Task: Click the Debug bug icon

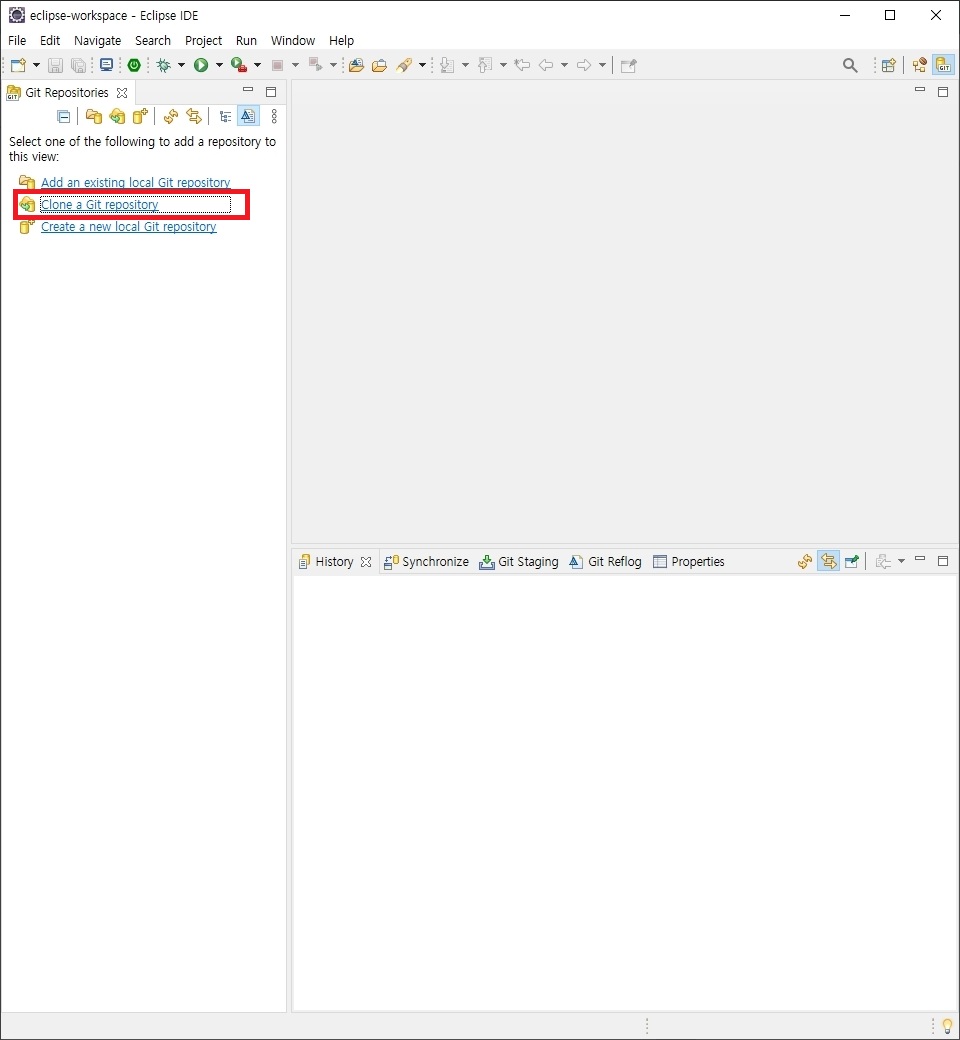Action: click(x=163, y=65)
